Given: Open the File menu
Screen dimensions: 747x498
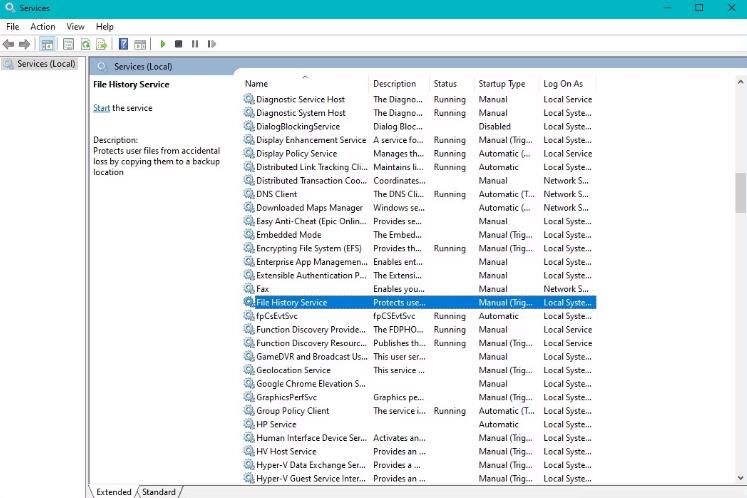Looking at the screenshot, I should click(x=13, y=27).
